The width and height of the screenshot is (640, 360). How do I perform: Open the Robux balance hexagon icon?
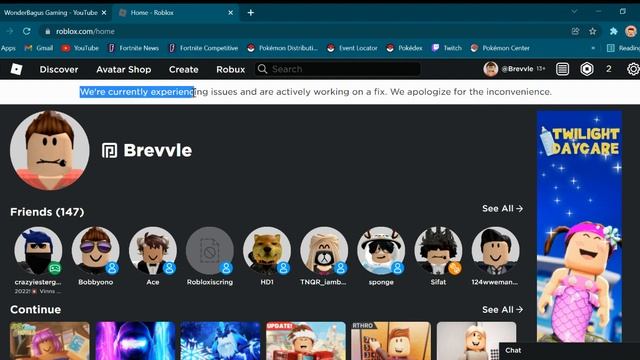click(x=587, y=69)
